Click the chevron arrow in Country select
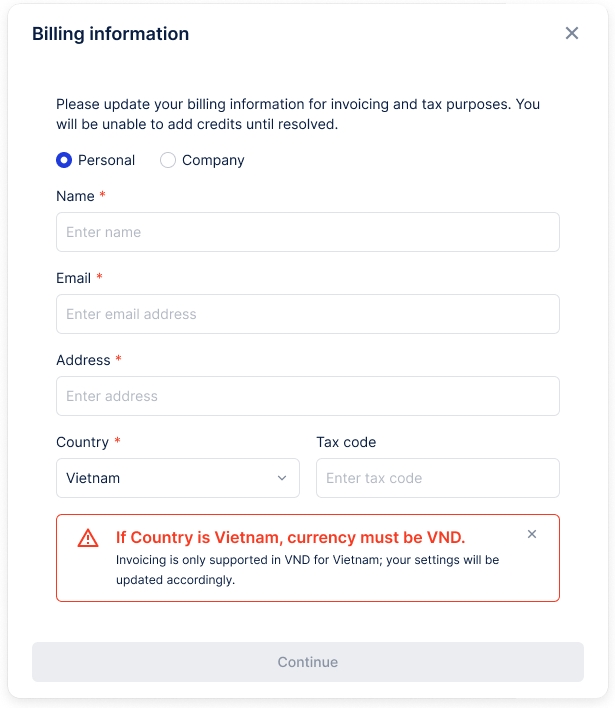615x708 pixels. point(282,478)
